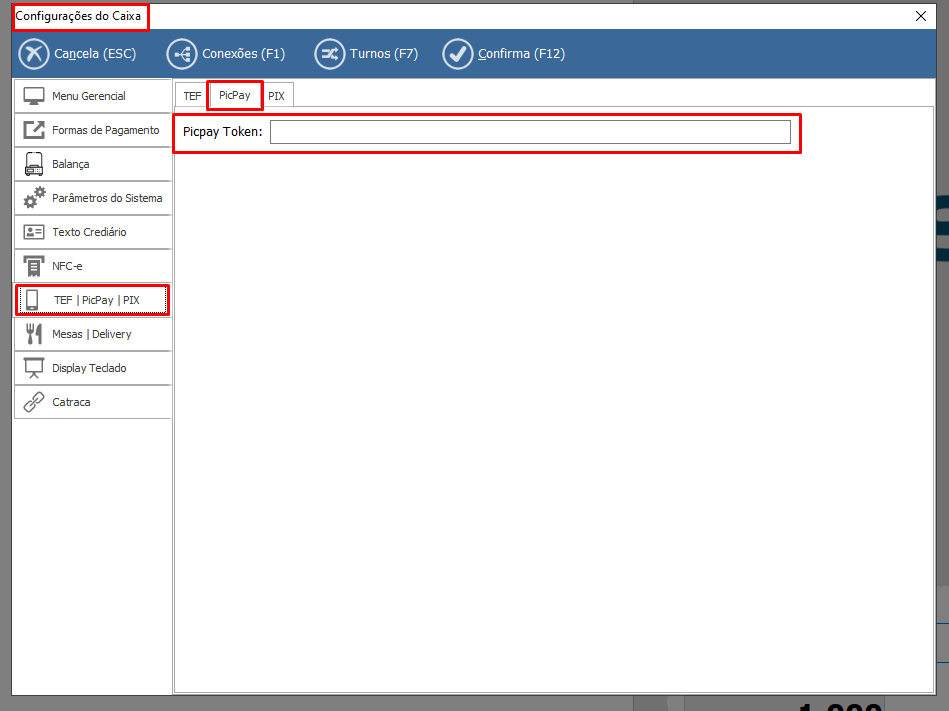Open Parâmetros do Sistema gears icon
Viewport: 949px width, 711px height.
[x=35, y=198]
